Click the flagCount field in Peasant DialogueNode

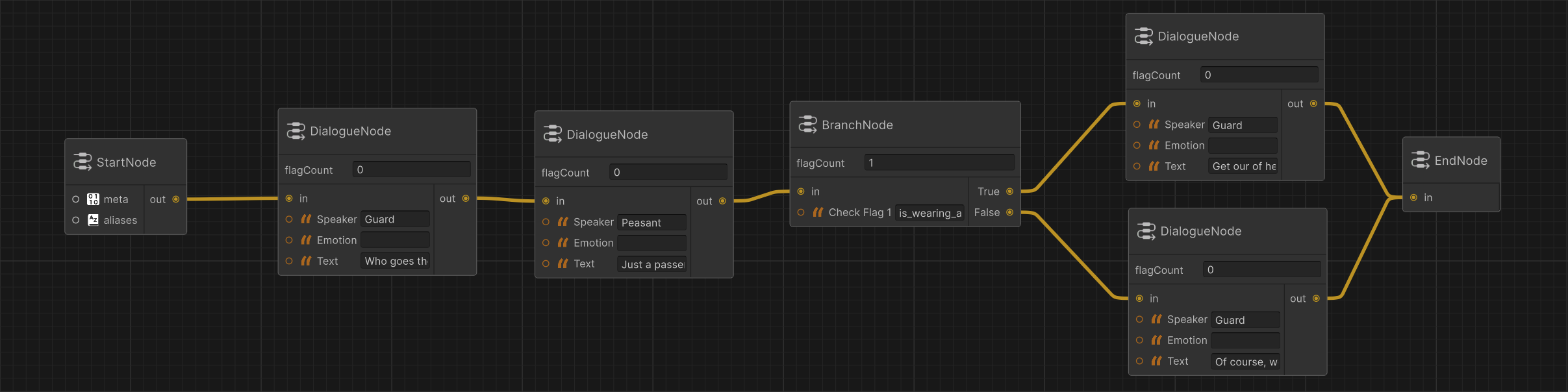pyautogui.click(x=668, y=172)
